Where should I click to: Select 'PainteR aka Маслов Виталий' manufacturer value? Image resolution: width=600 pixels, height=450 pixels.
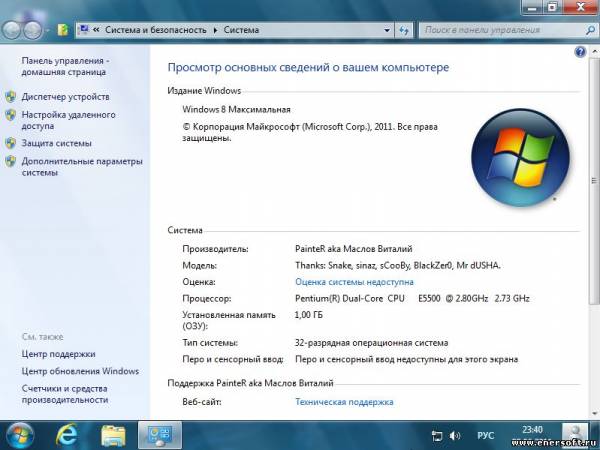coord(354,249)
